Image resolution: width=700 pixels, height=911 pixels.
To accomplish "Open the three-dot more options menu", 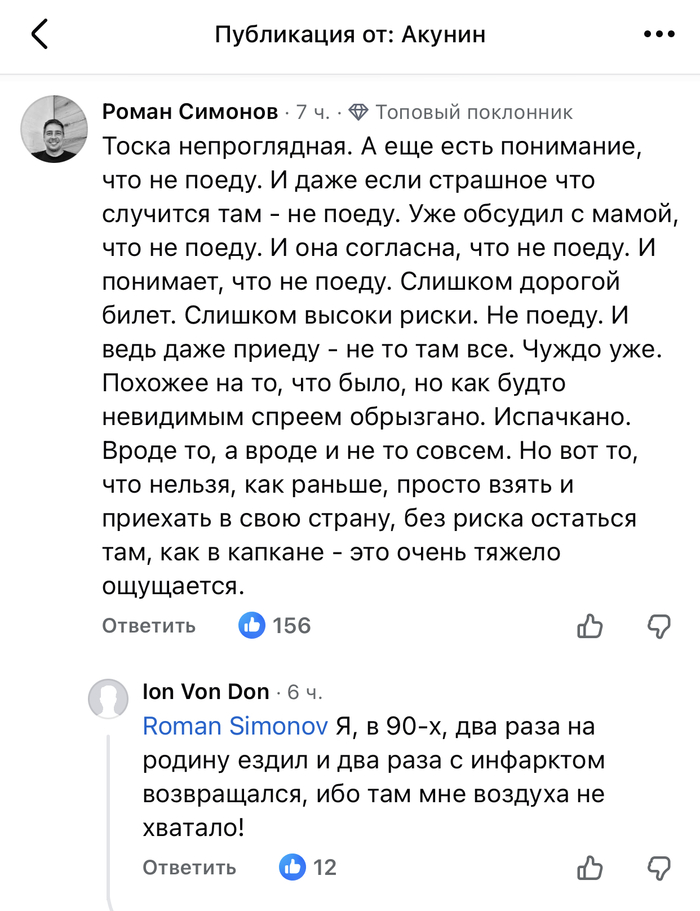I will click(659, 35).
